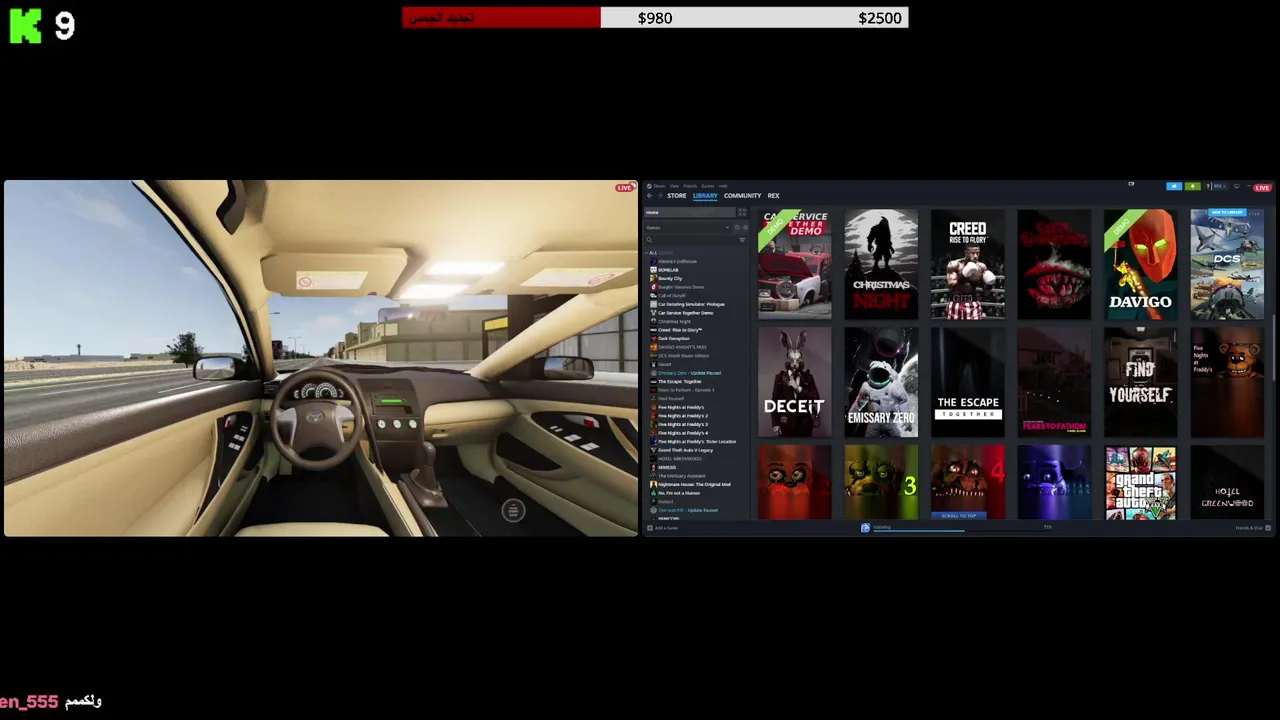This screenshot has width=1280, height=720.
Task: Click the recent activity clock icon
Action: 737,228
